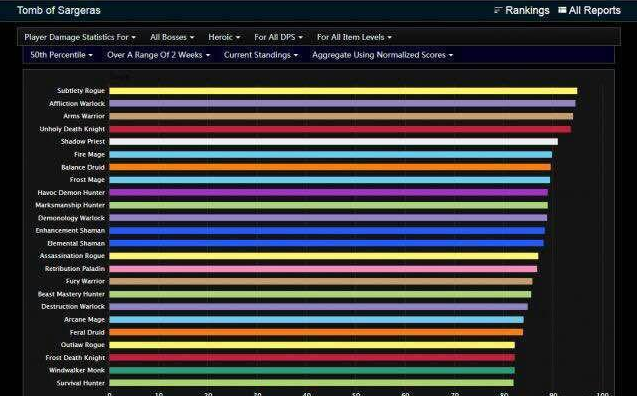Open the Heroic difficulty dropdown
The width and height of the screenshot is (637, 396).
tap(224, 37)
